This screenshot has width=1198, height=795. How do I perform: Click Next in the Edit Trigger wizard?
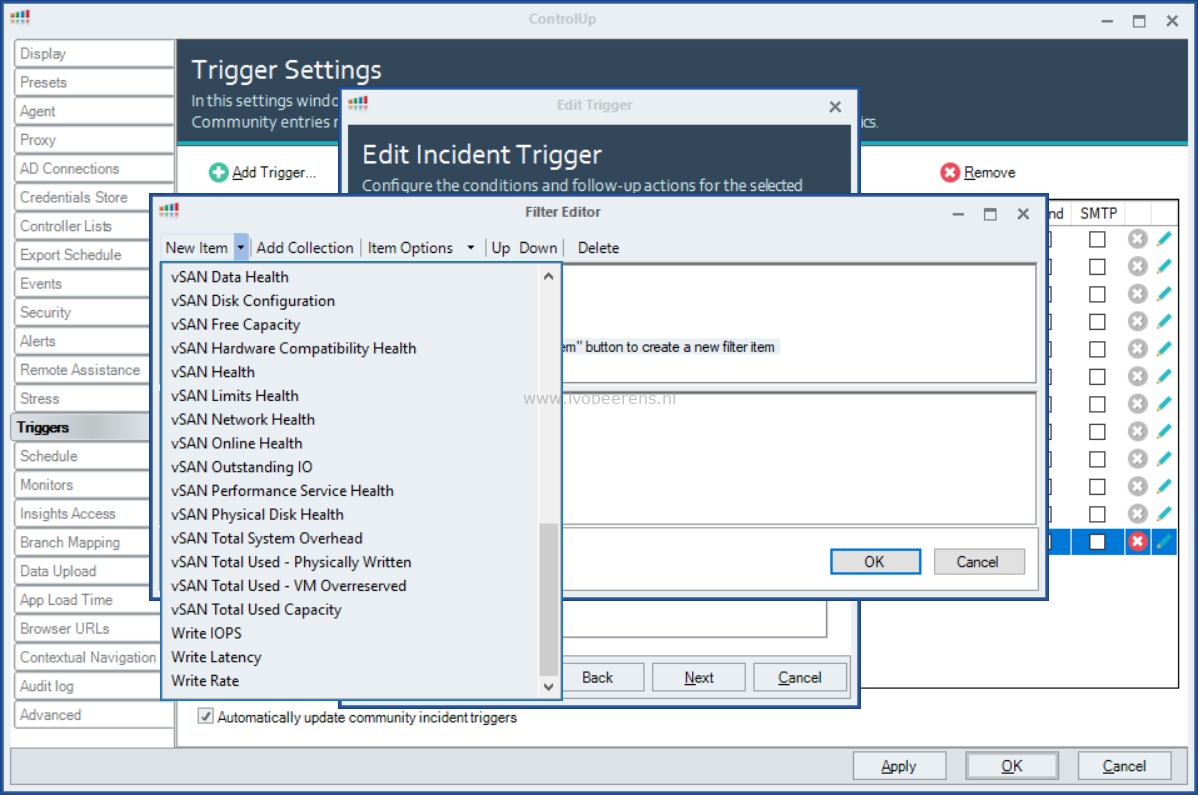[699, 677]
